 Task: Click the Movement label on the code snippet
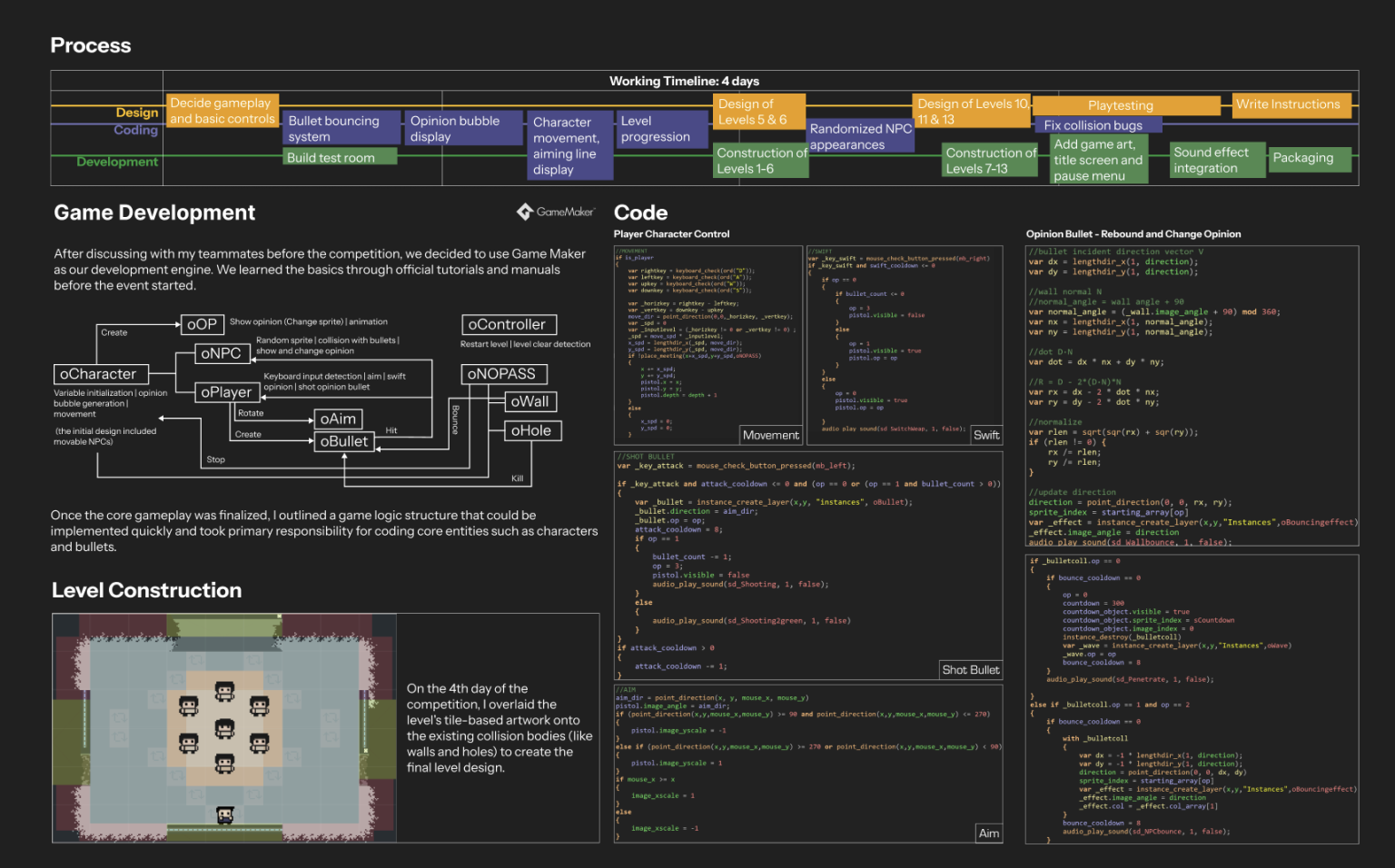pyautogui.click(x=771, y=436)
